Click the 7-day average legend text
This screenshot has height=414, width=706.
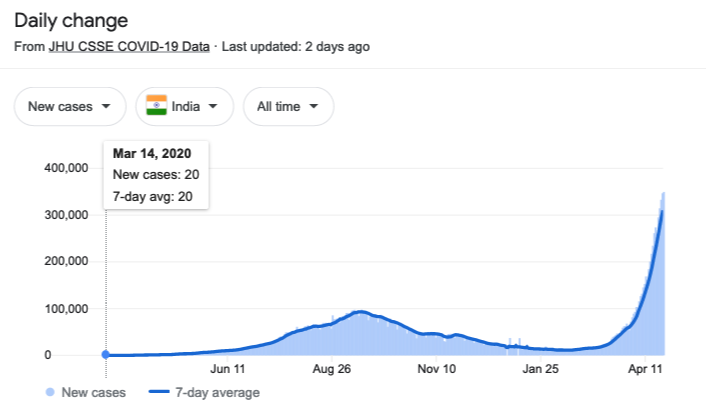click(x=217, y=393)
